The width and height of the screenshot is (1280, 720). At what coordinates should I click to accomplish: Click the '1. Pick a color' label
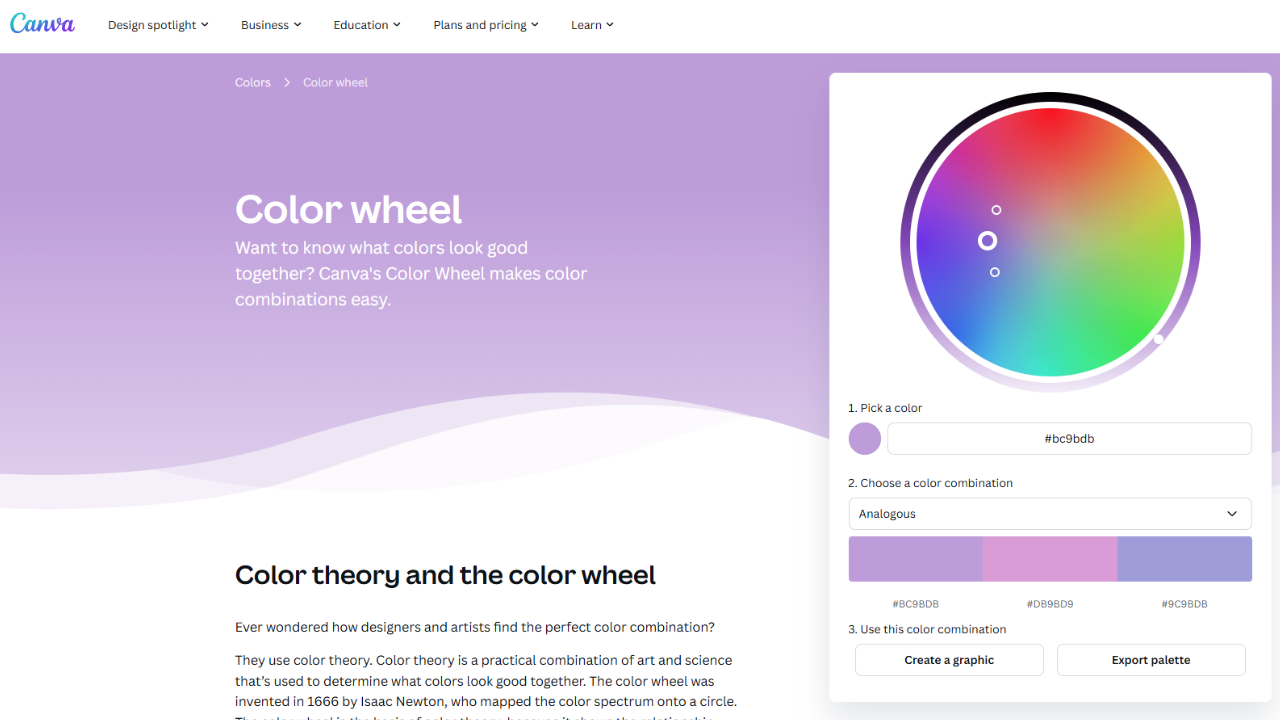tap(885, 408)
